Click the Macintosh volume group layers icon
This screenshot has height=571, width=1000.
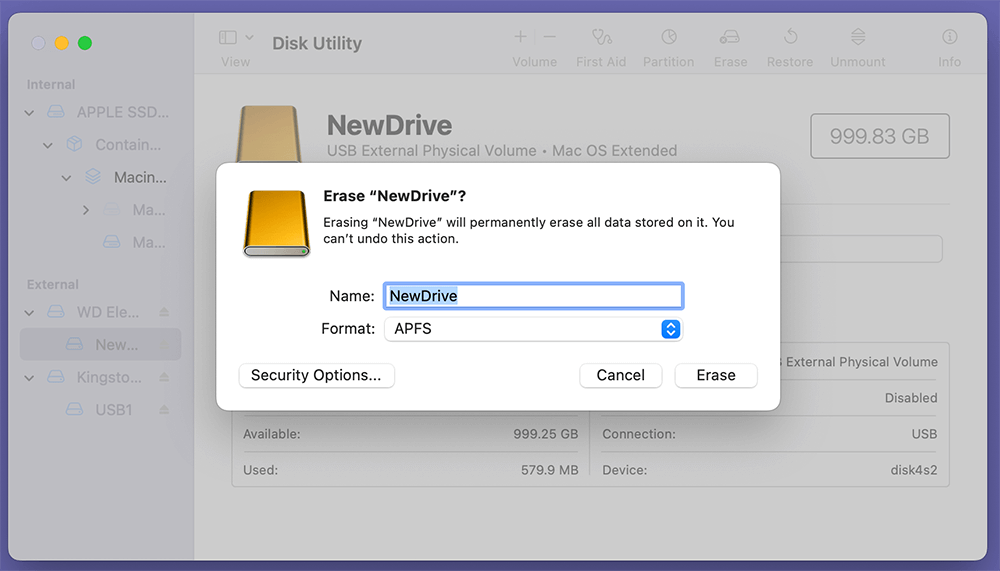coord(93,177)
